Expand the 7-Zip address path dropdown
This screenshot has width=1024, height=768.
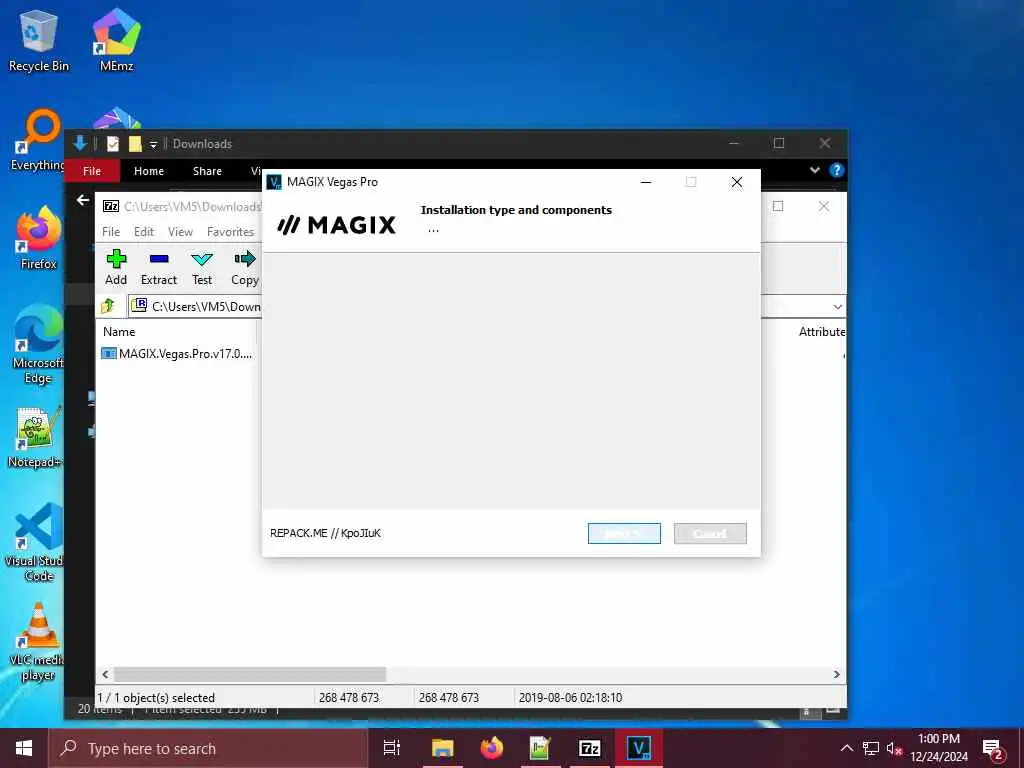(837, 307)
